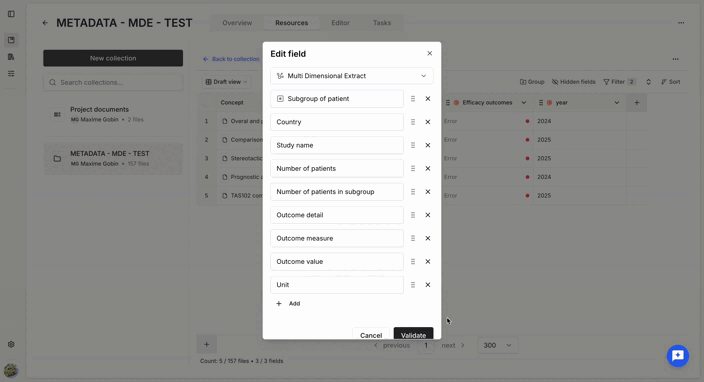Click the drag handle for Outcome detail

[x=413, y=215]
